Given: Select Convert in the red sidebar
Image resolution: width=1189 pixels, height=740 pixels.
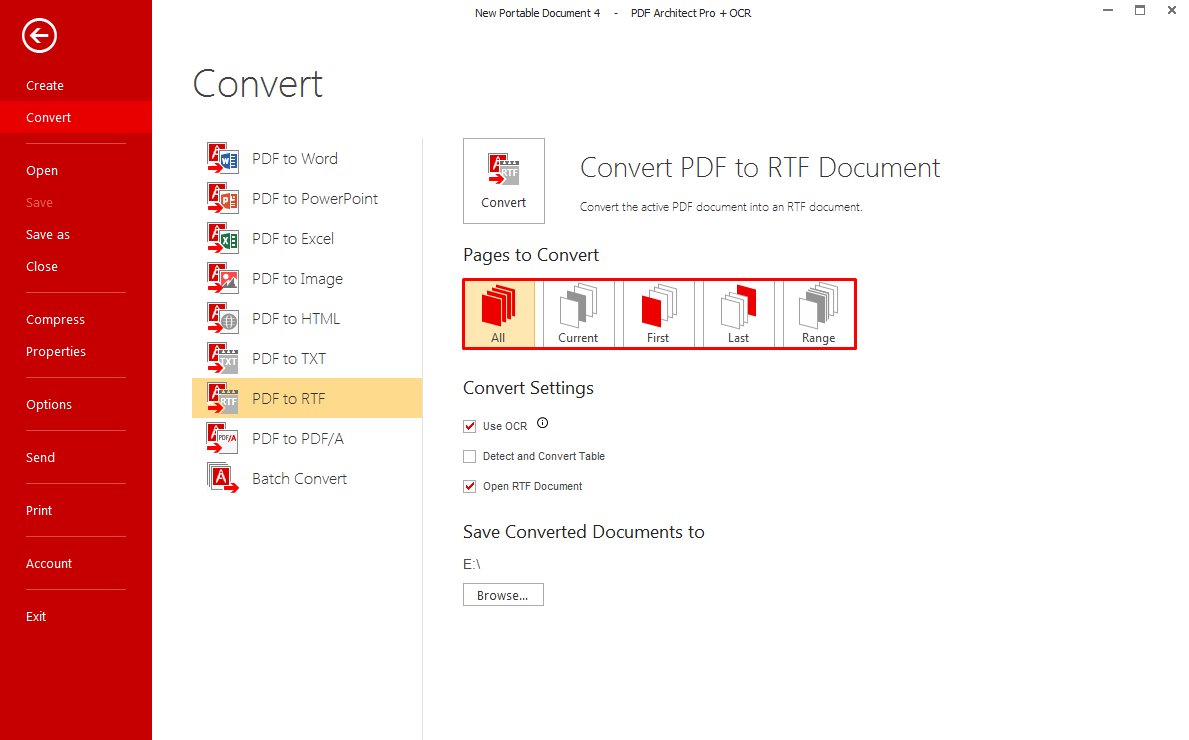Looking at the screenshot, I should click(76, 118).
